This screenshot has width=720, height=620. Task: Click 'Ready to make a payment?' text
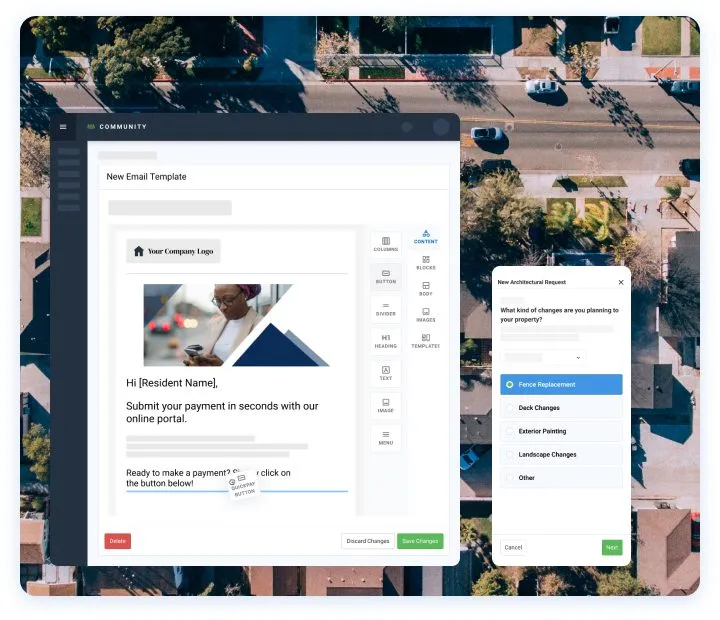[x=208, y=478]
